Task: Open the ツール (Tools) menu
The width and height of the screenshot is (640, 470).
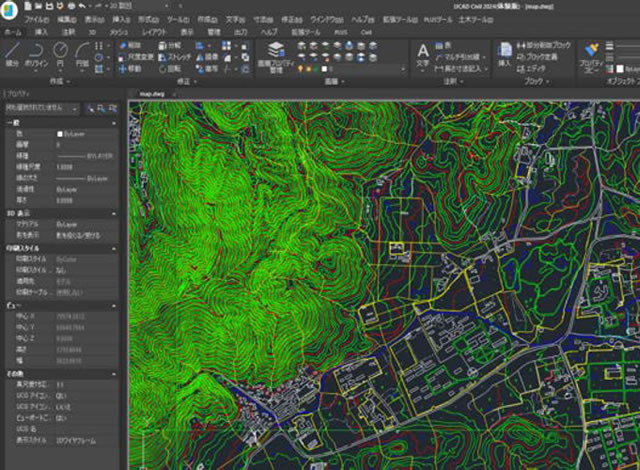Action: coord(178,20)
